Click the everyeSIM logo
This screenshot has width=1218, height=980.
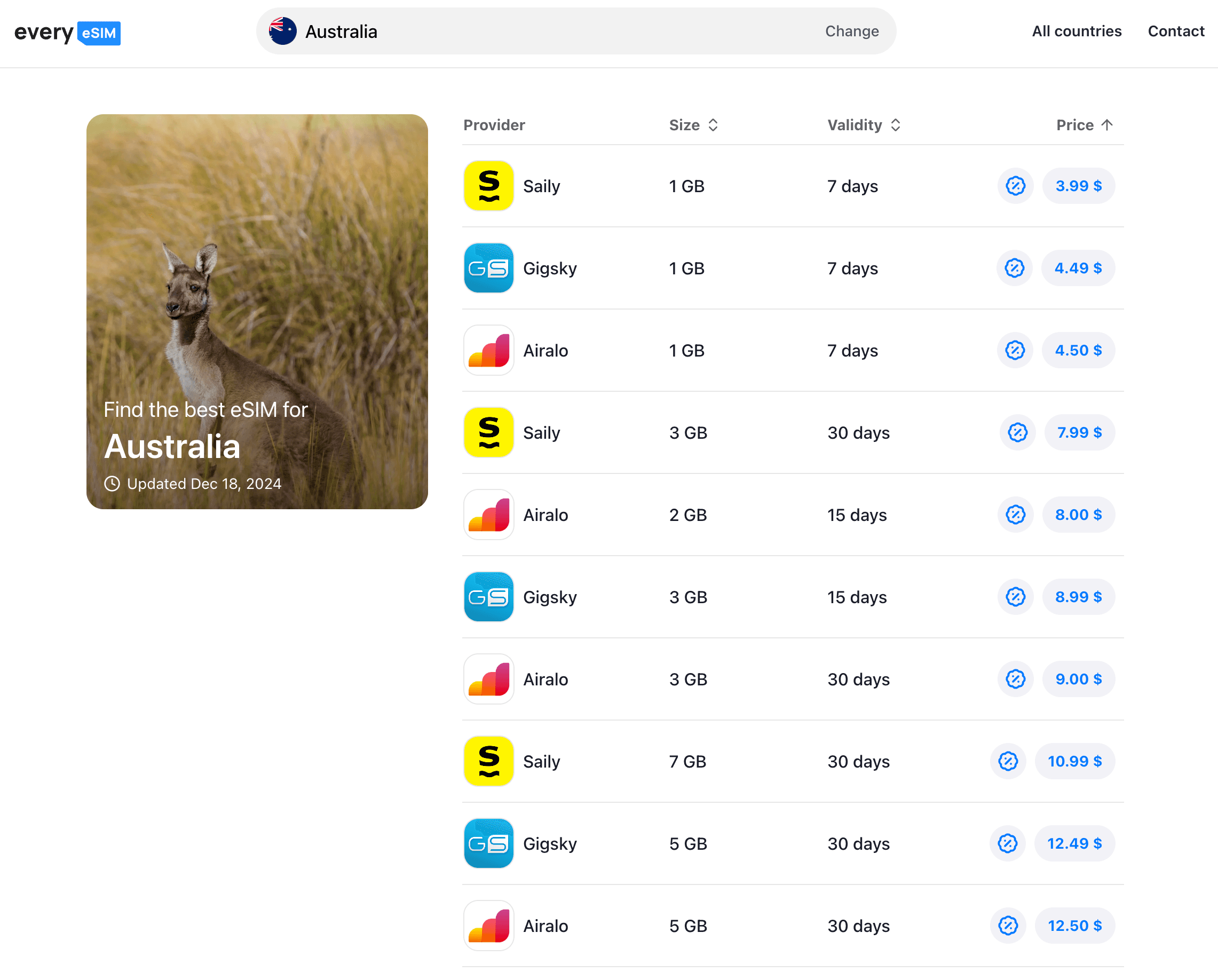[x=67, y=32]
